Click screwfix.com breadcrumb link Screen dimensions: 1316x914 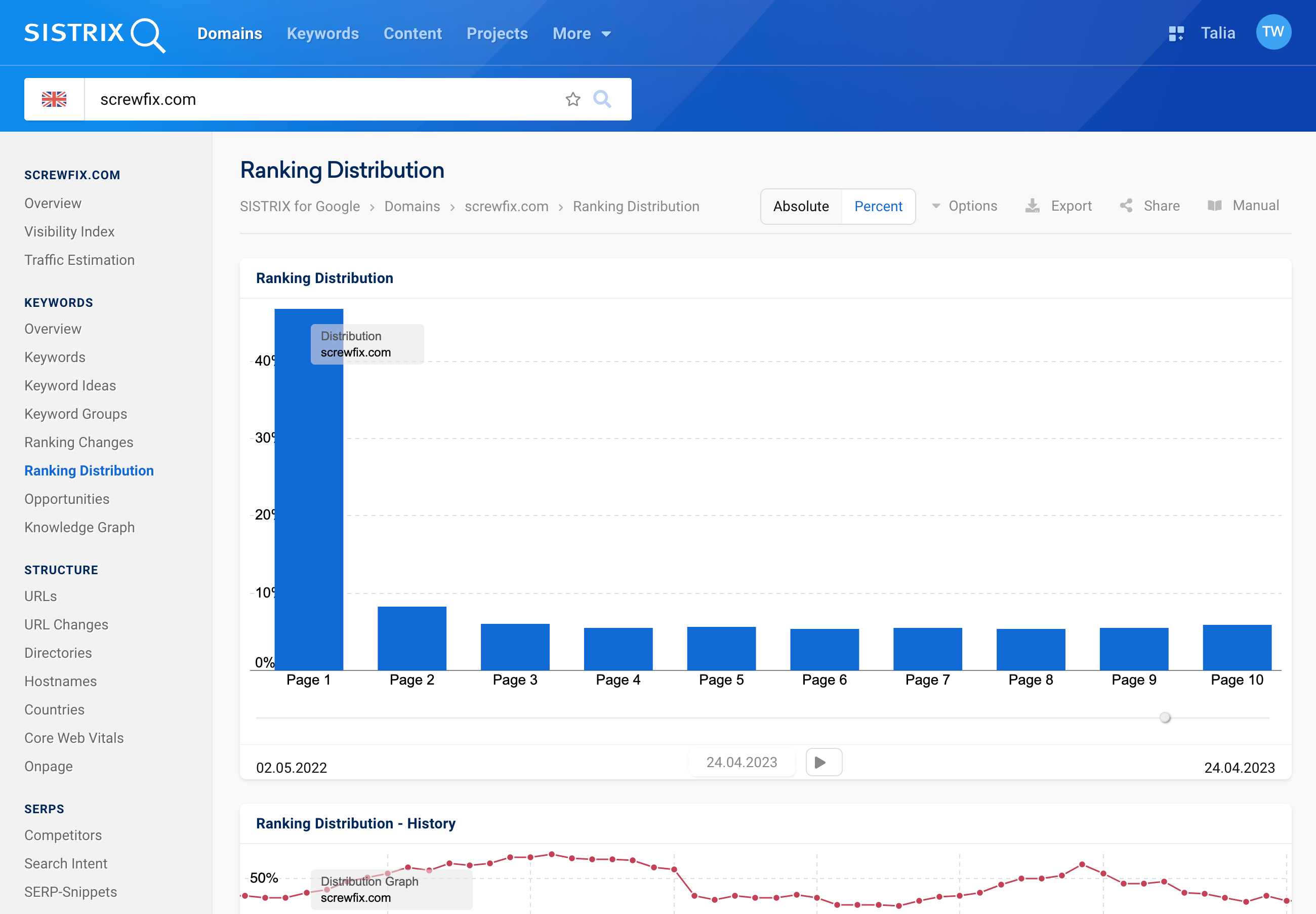[507, 206]
